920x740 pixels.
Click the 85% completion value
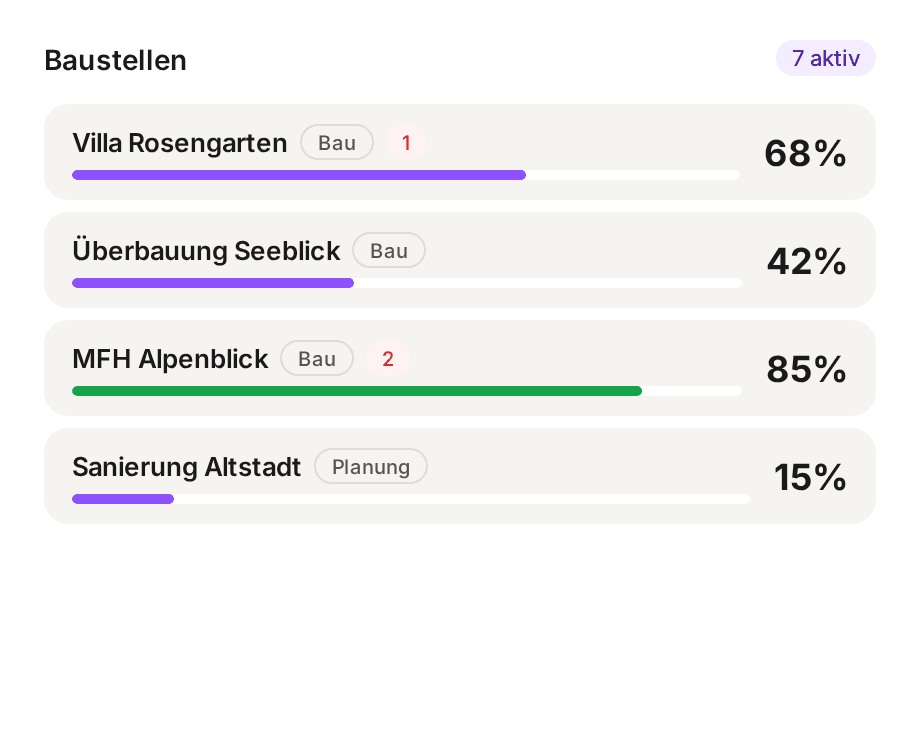tap(806, 369)
